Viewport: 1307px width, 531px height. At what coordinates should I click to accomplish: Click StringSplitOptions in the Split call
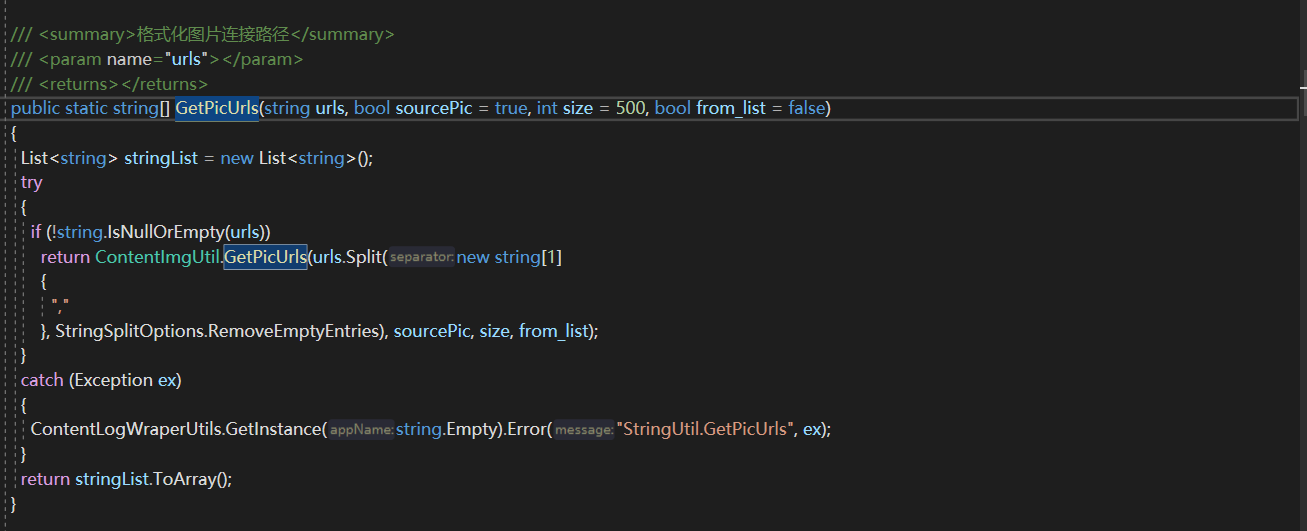pyautogui.click(x=130, y=331)
